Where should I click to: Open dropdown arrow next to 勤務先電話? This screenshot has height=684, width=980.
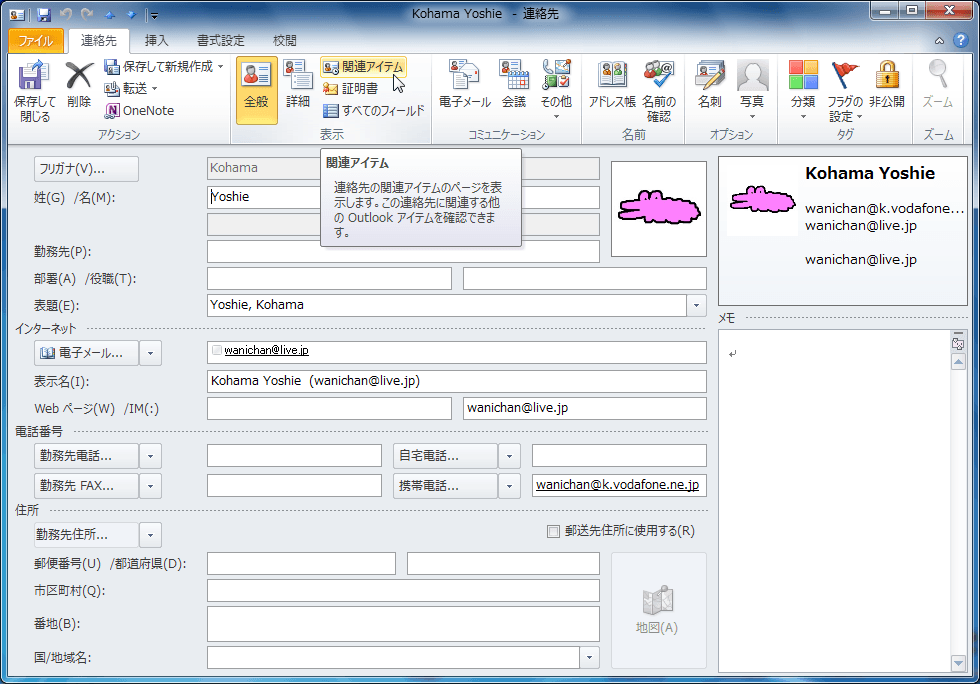click(x=151, y=456)
